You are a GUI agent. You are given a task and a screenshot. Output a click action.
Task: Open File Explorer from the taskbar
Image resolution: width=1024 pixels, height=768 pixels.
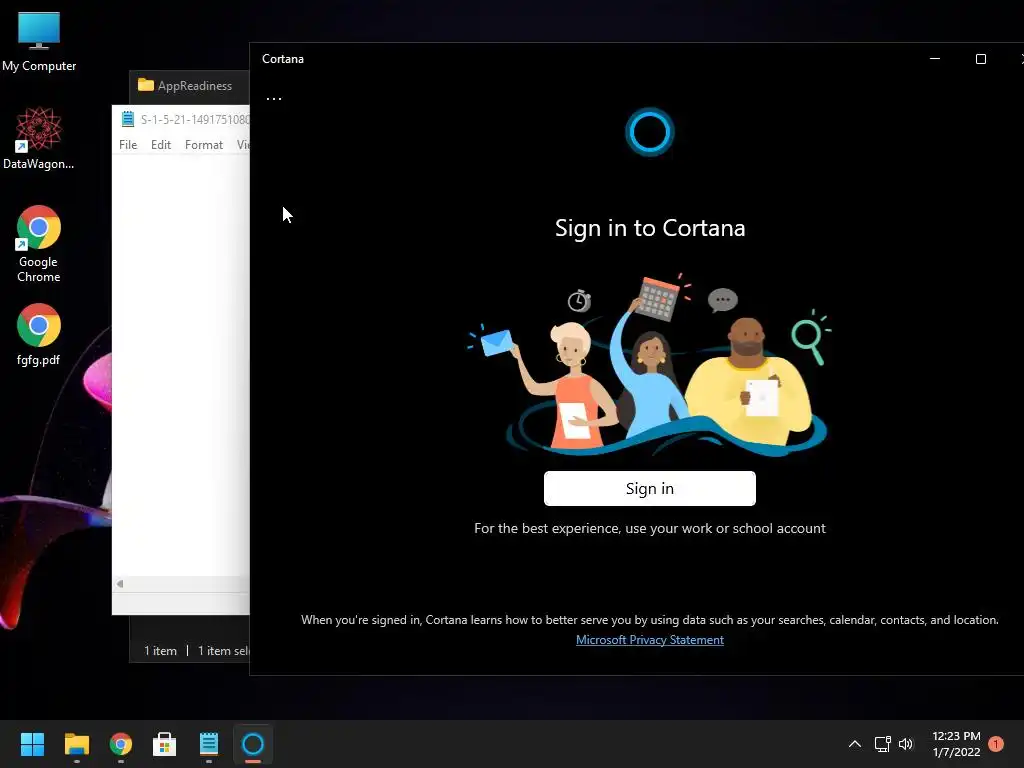click(76, 744)
